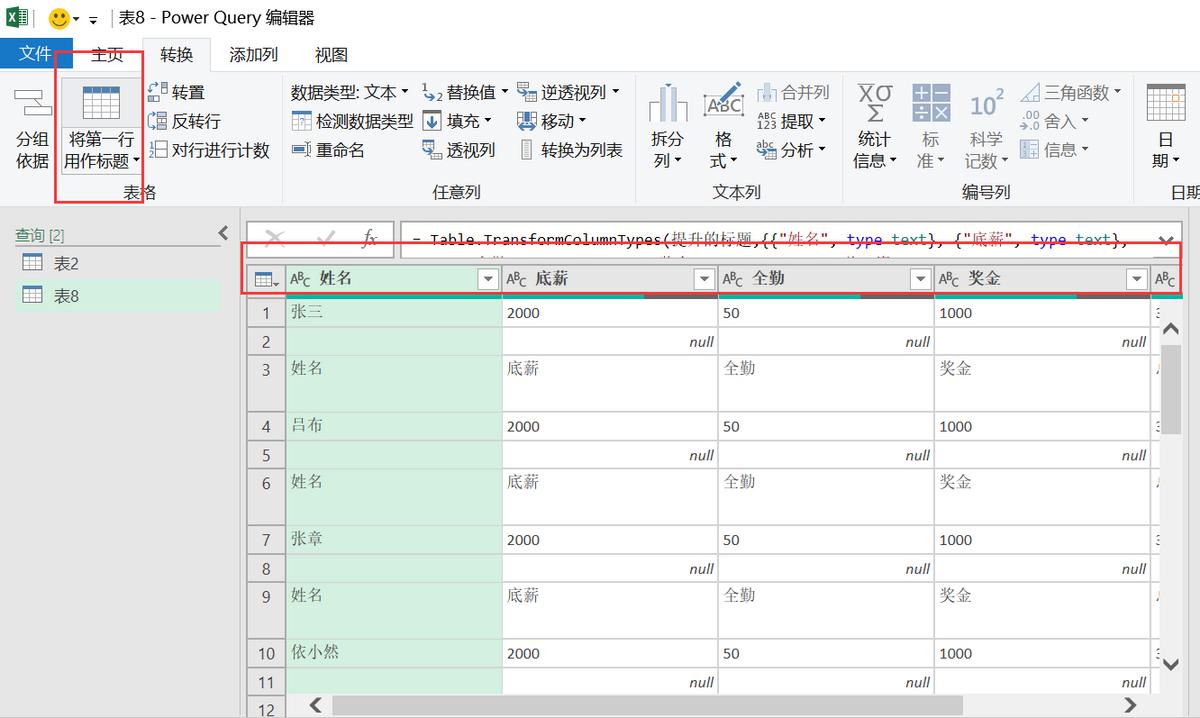The height and width of the screenshot is (718, 1200).
Task: Click the 合并列 icon
Action: pos(793,91)
